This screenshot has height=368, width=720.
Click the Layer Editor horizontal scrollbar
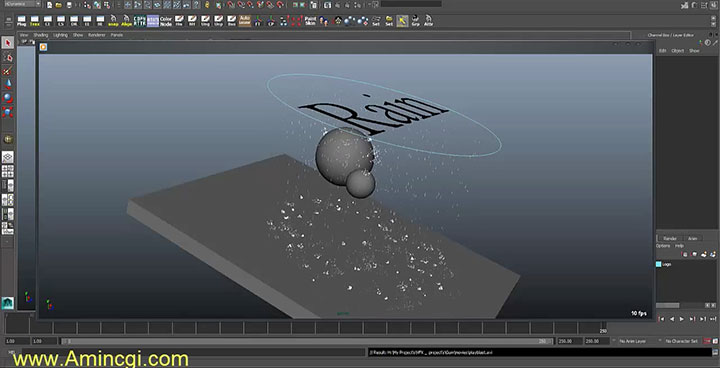(667, 306)
